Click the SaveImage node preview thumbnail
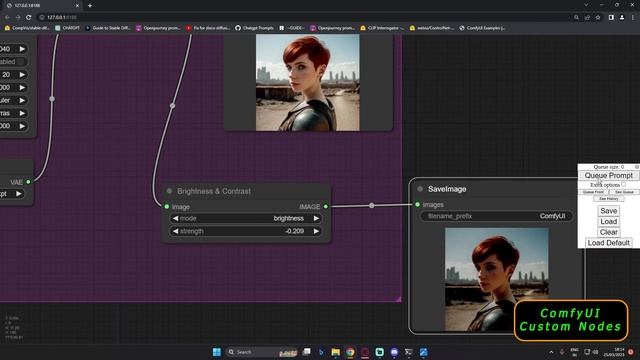Screen dimensions: 640x360 coord(497,279)
